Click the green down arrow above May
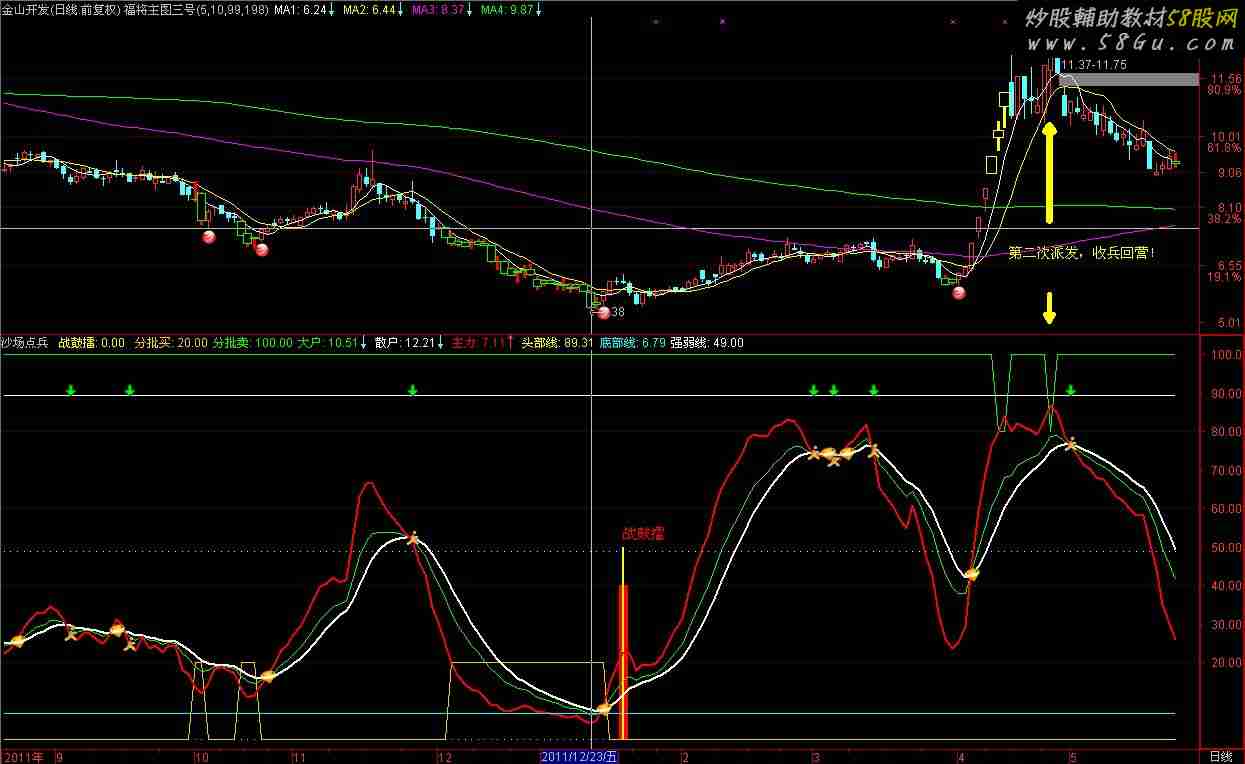The width and height of the screenshot is (1245, 764). [x=1071, y=390]
